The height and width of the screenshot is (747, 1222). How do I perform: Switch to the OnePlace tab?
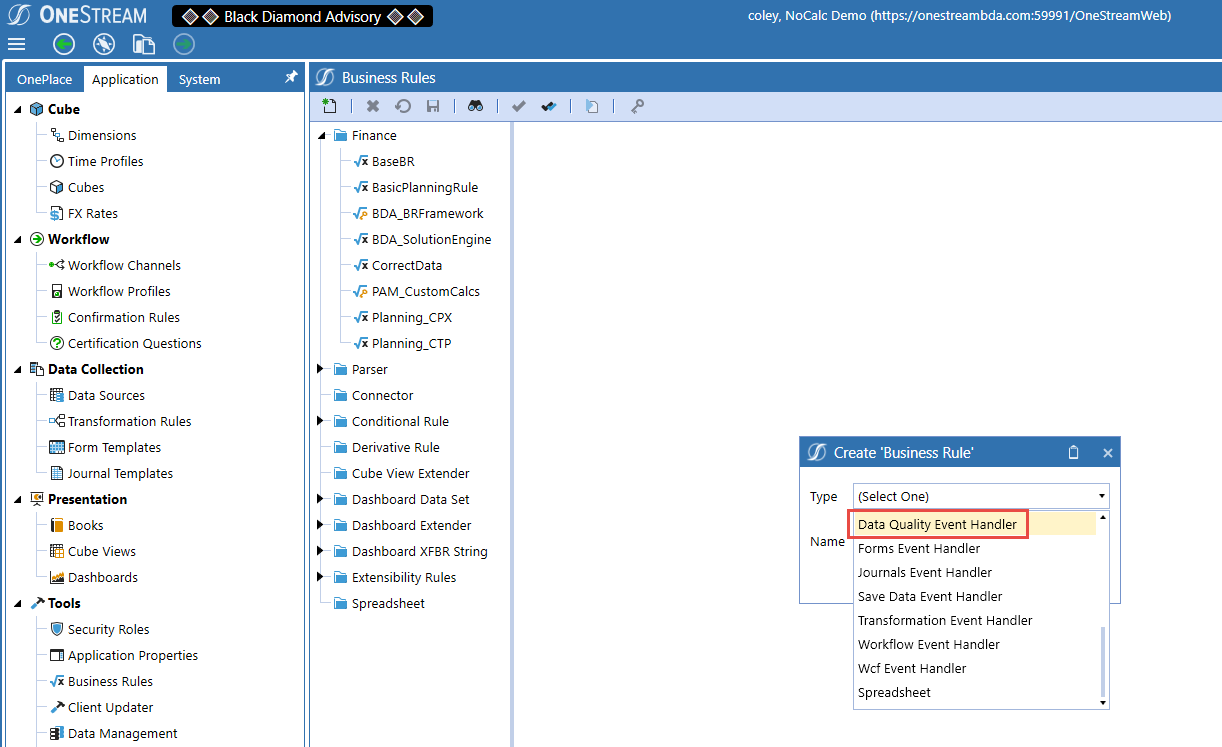point(45,79)
